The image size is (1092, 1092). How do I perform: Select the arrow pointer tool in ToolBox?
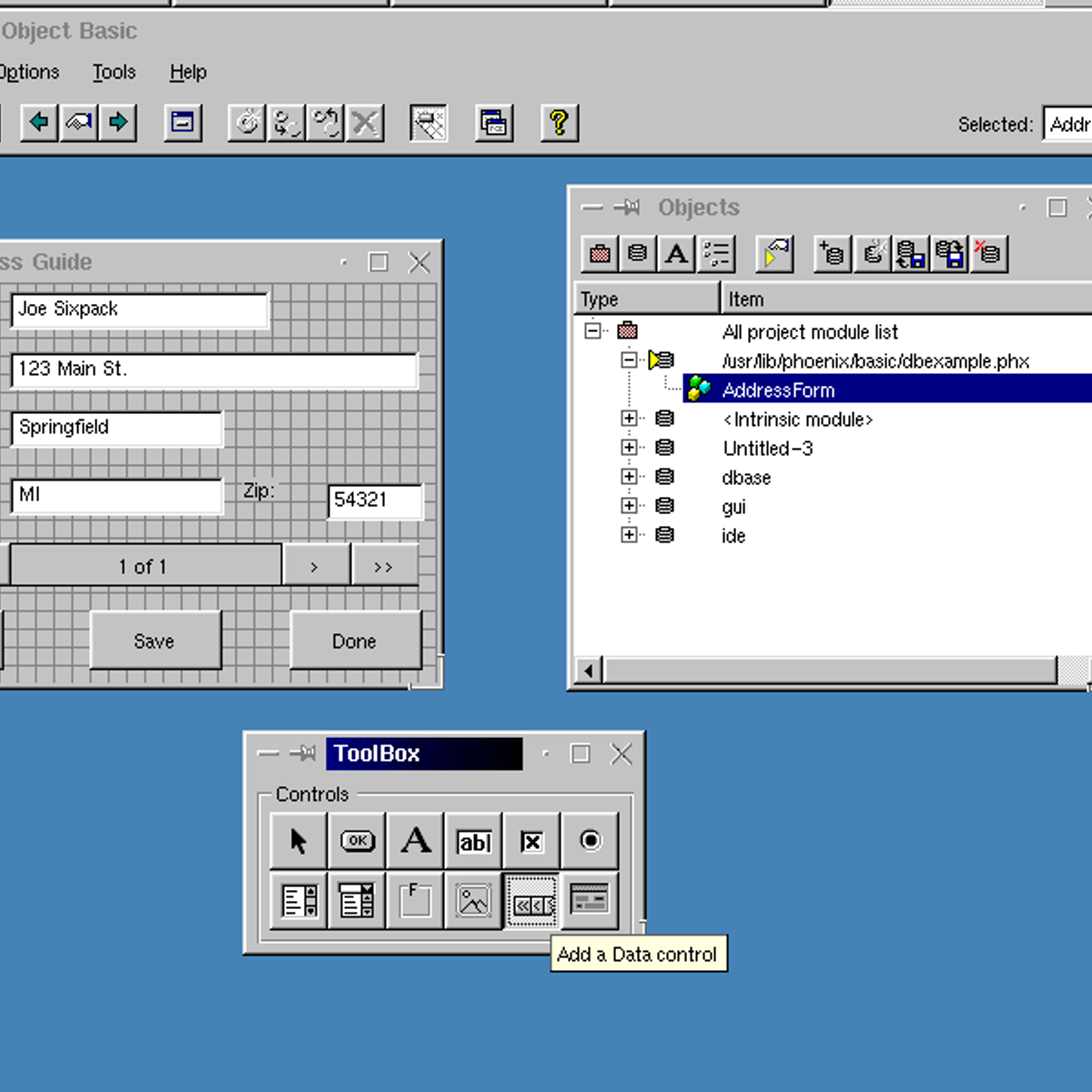click(298, 841)
